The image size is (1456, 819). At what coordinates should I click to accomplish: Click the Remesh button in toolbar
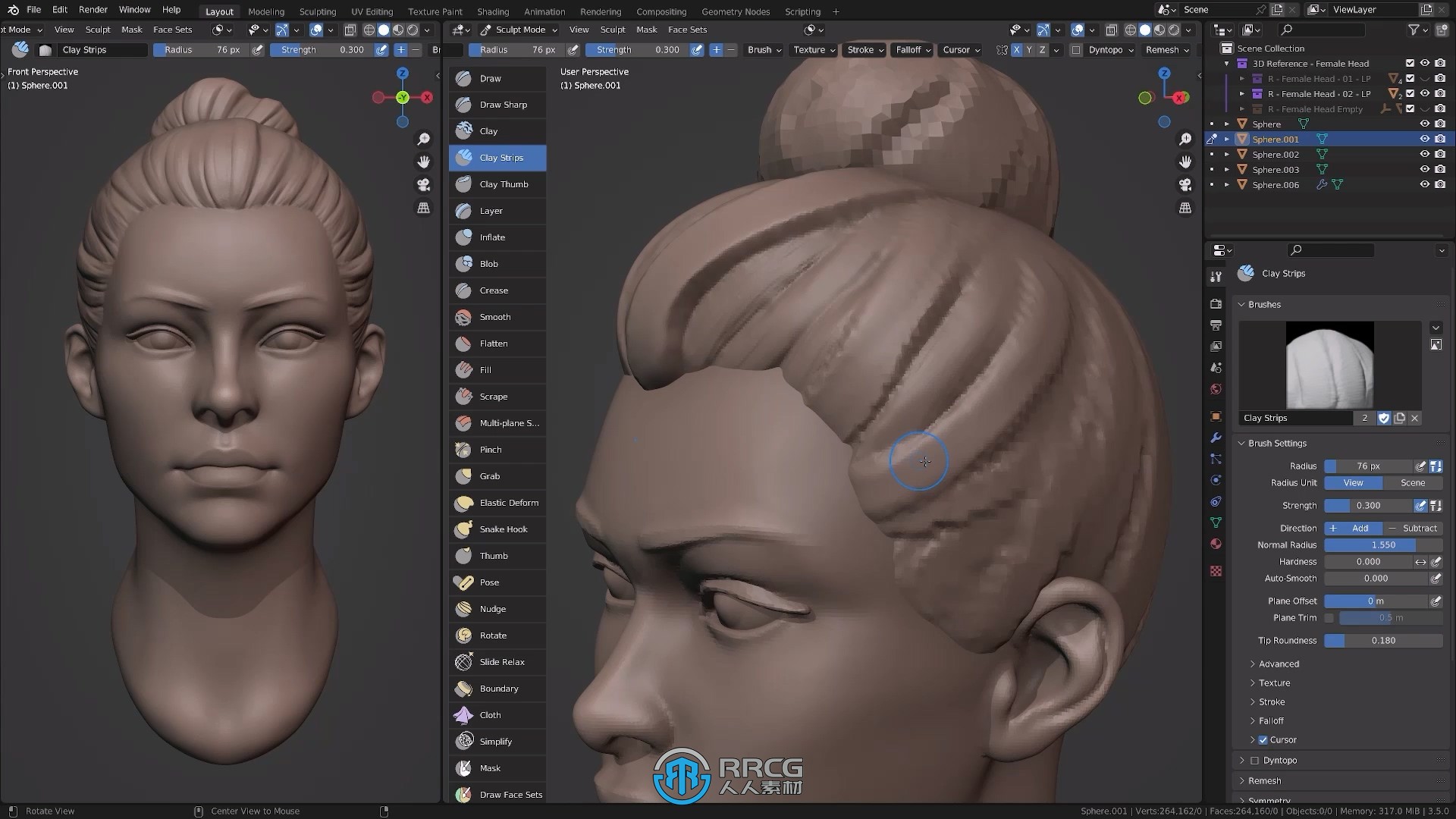(1163, 49)
